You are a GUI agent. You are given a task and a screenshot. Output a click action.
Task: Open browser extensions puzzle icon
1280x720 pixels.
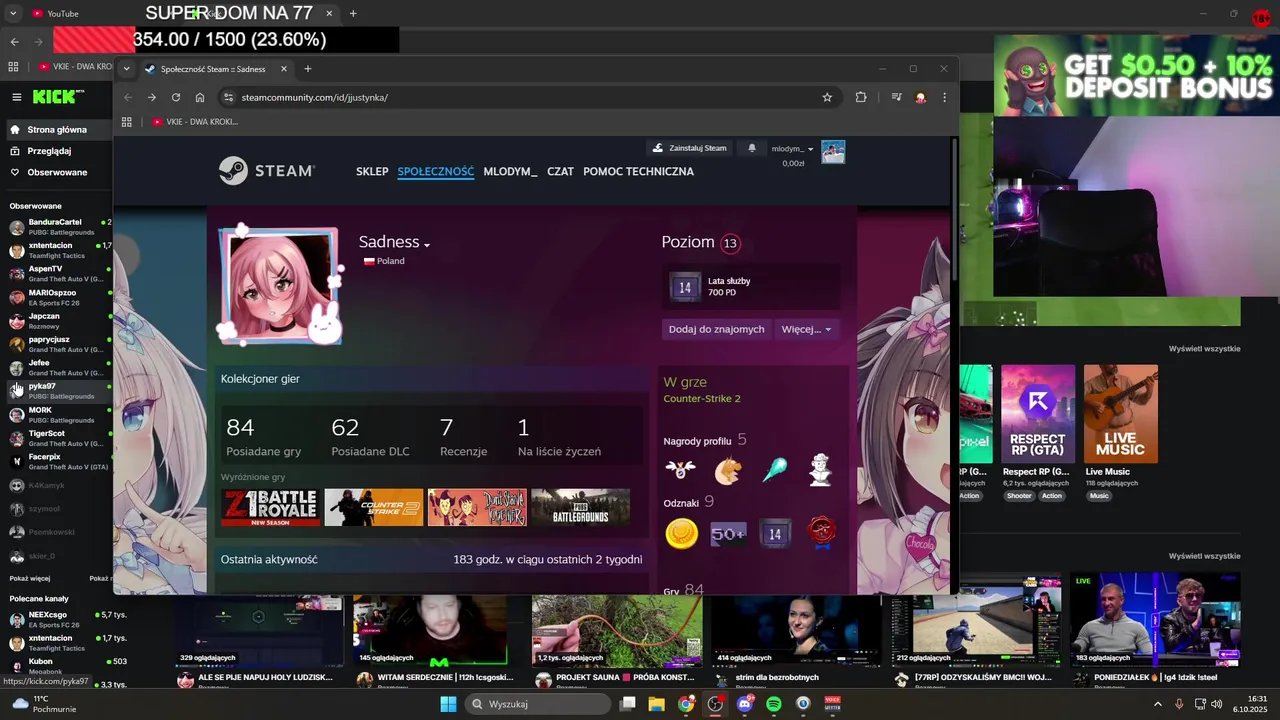click(x=861, y=97)
